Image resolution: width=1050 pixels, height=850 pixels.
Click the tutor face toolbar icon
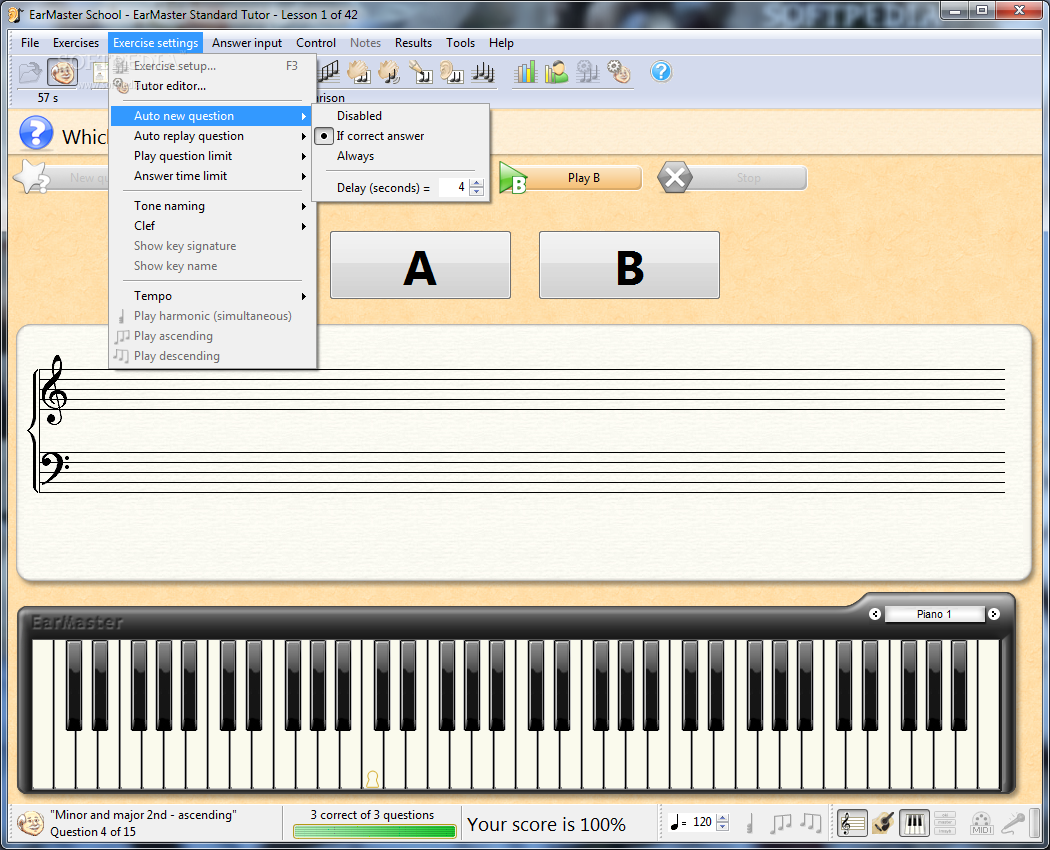pyautogui.click(x=62, y=72)
